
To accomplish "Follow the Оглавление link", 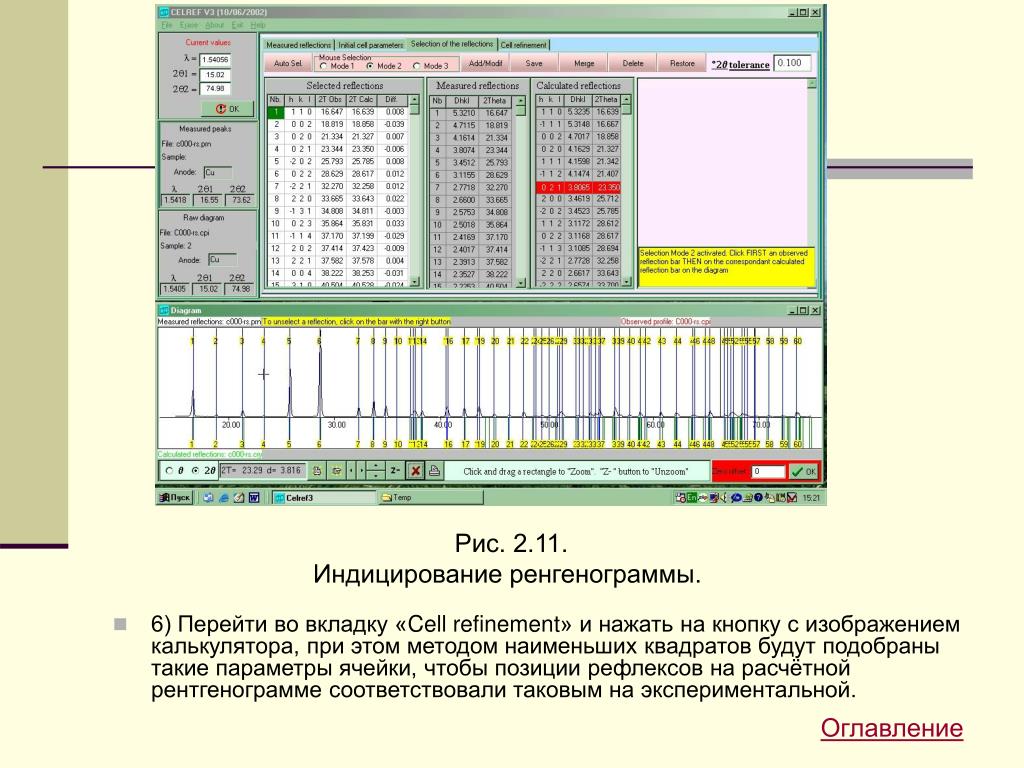I will [891, 728].
